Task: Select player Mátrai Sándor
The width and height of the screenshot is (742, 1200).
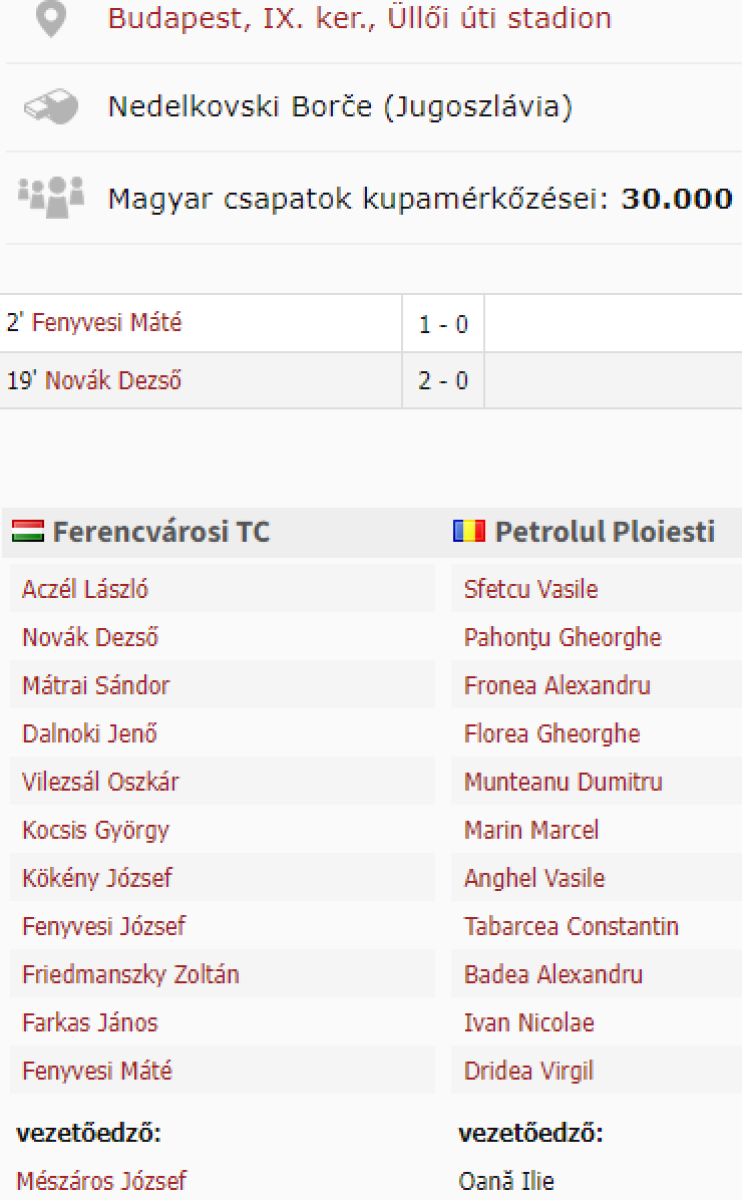Action: point(96,686)
